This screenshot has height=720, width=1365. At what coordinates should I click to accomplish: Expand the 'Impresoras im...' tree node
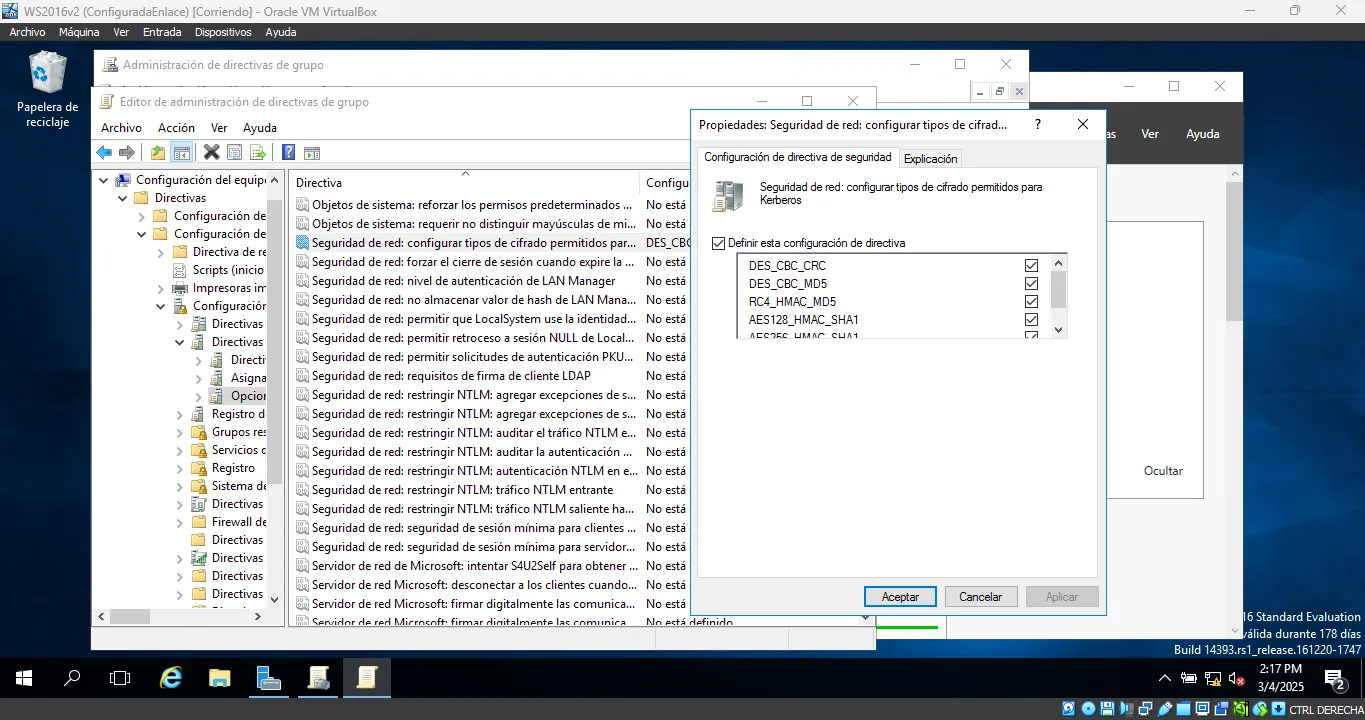click(x=161, y=288)
